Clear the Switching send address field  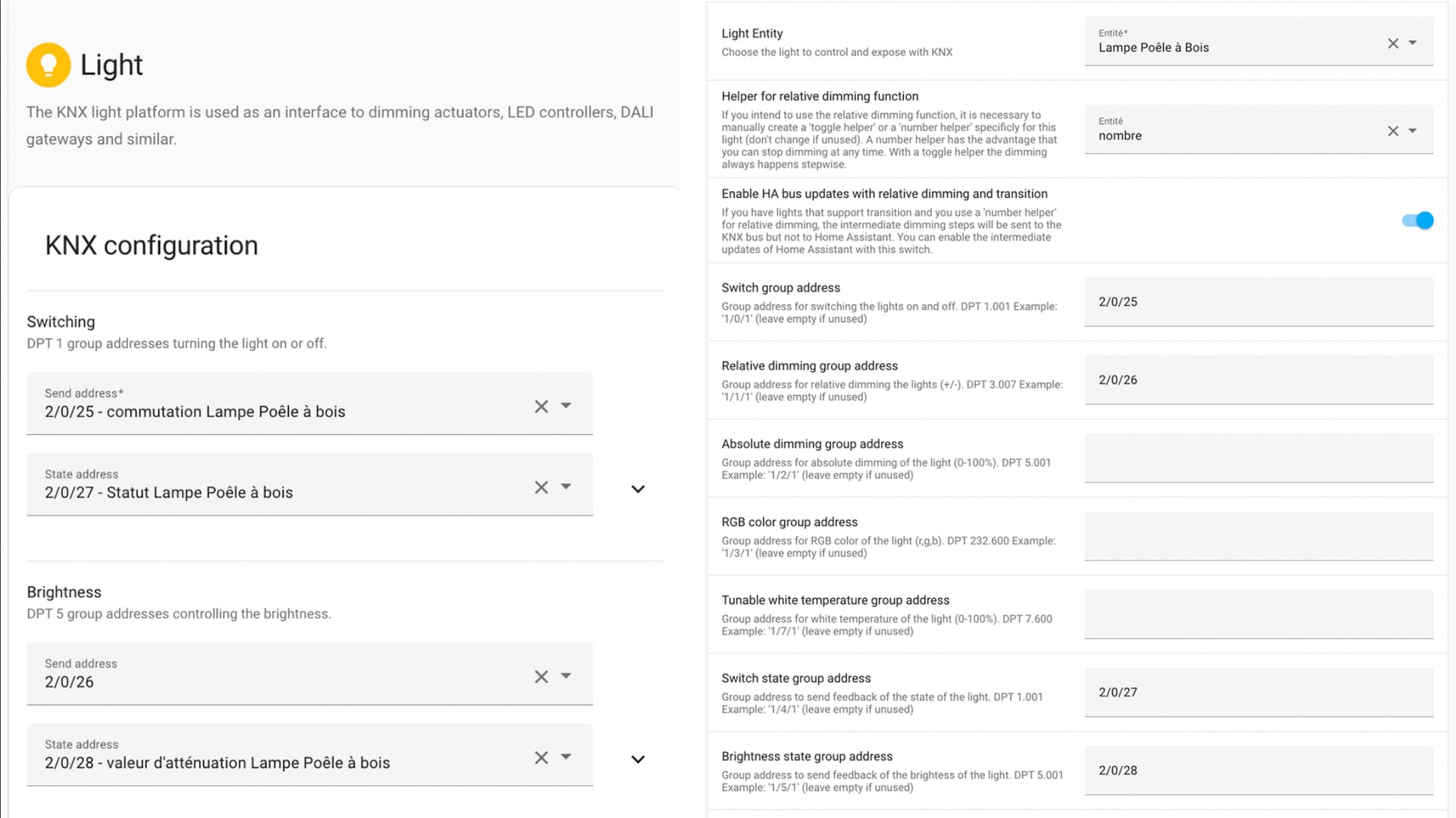[x=541, y=406]
